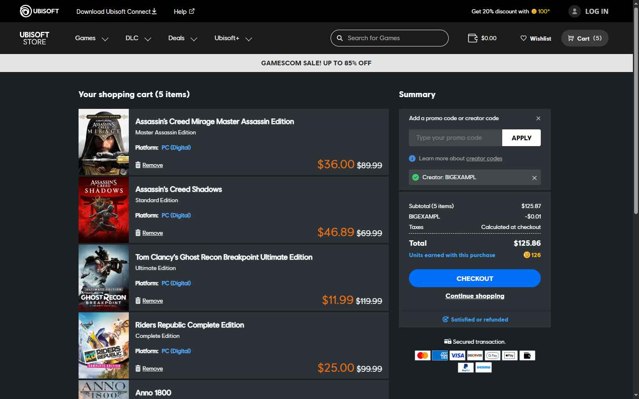Click the Venmo payment icon

coord(484,368)
